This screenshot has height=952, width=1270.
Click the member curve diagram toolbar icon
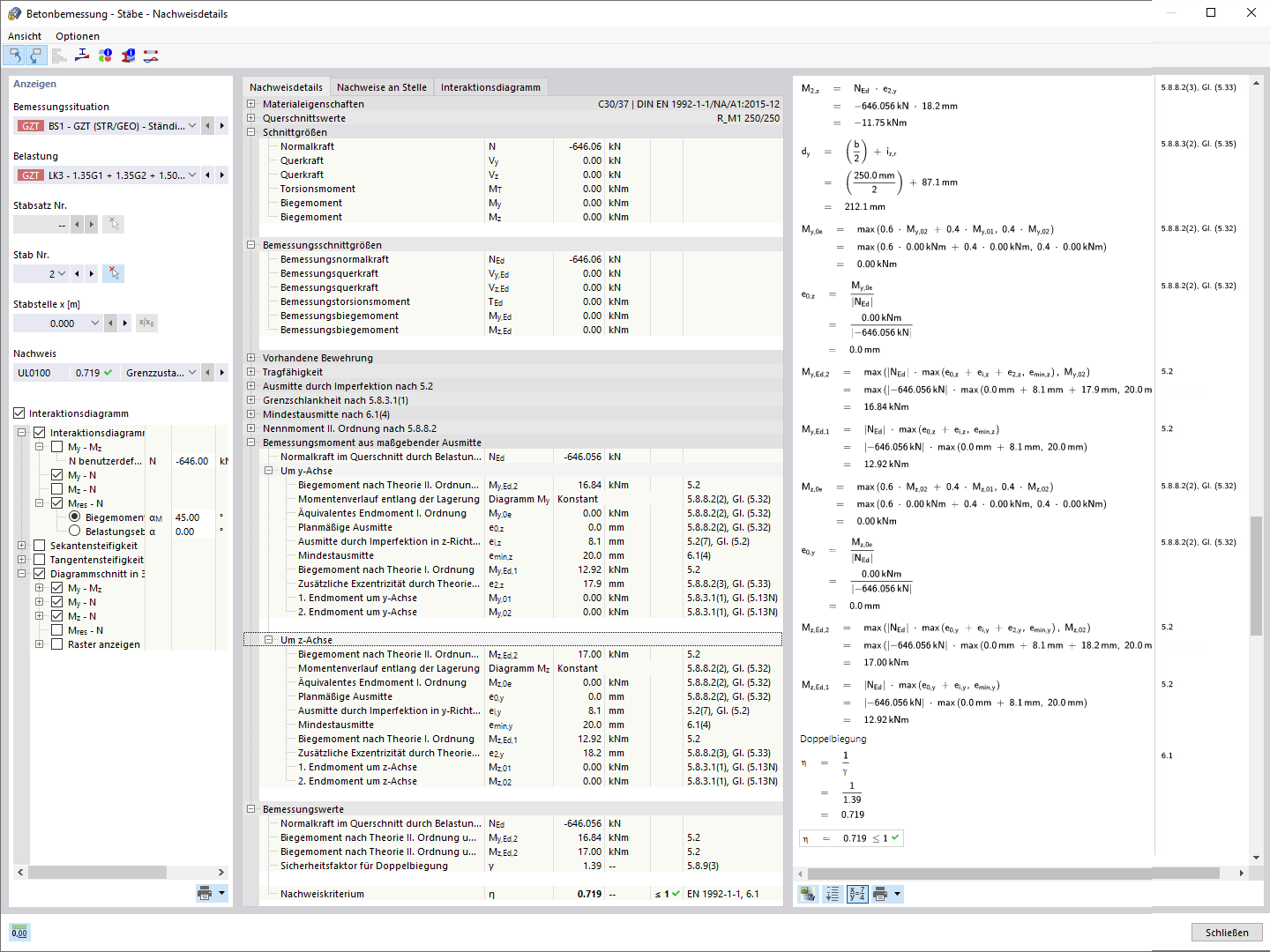(x=151, y=56)
